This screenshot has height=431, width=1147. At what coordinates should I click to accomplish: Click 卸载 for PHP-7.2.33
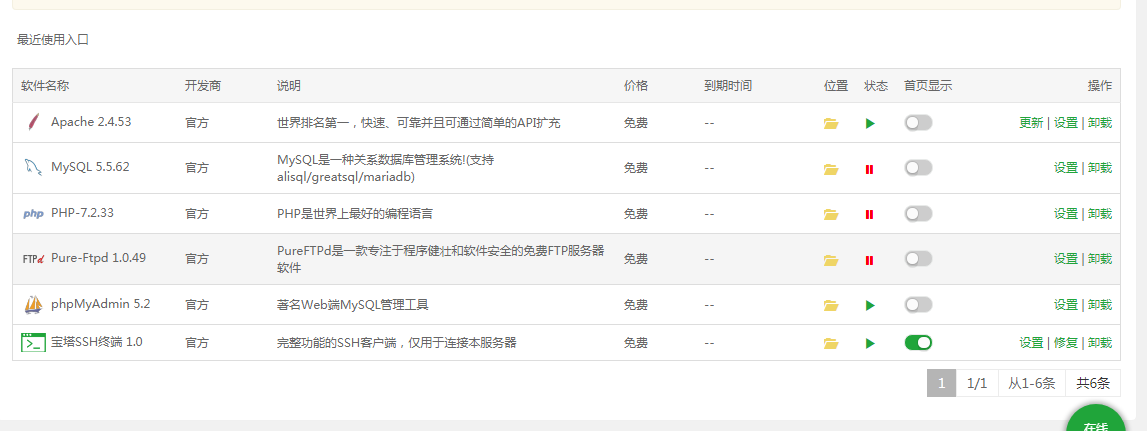(1099, 214)
